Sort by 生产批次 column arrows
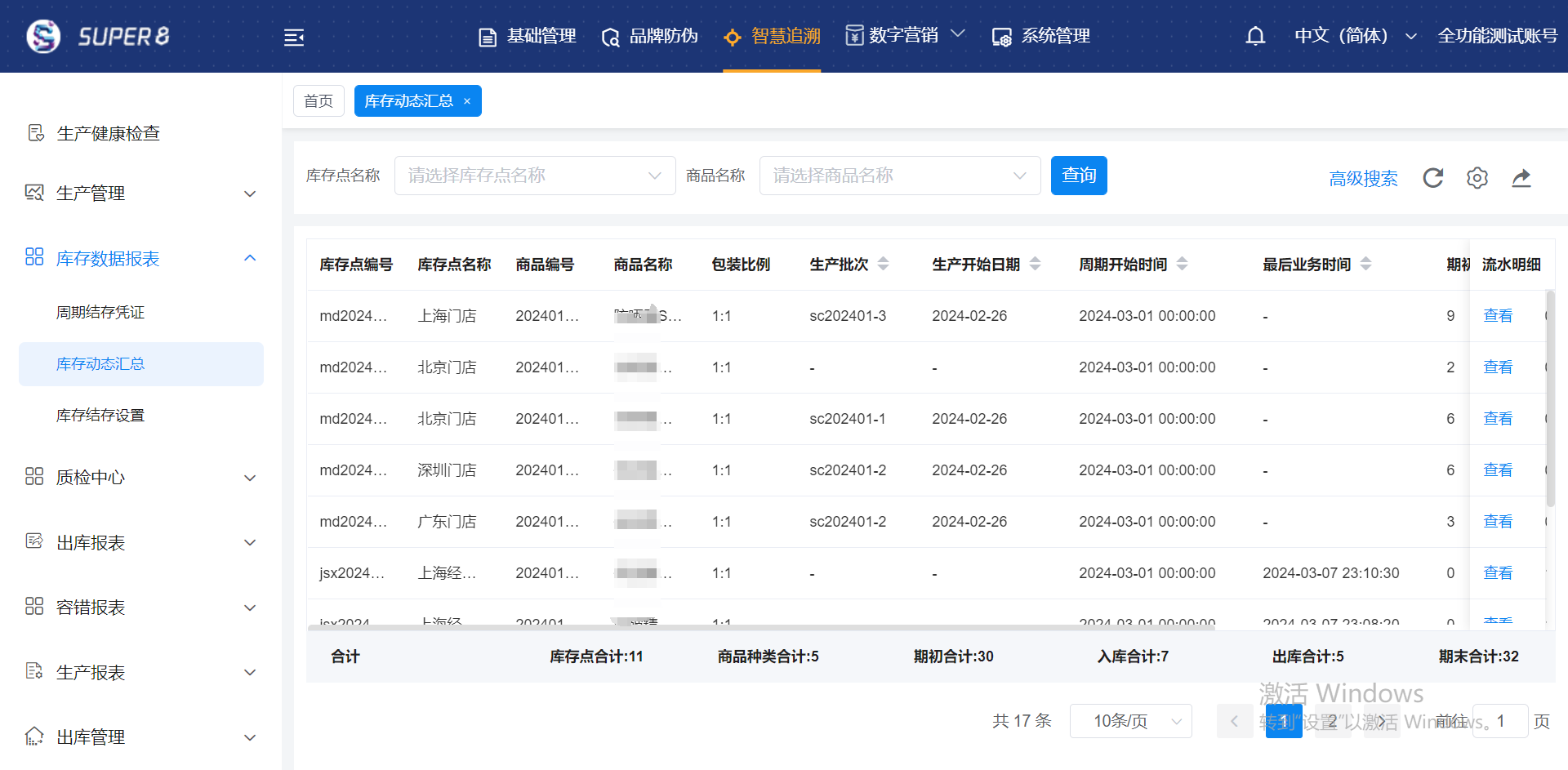 pos(883,264)
